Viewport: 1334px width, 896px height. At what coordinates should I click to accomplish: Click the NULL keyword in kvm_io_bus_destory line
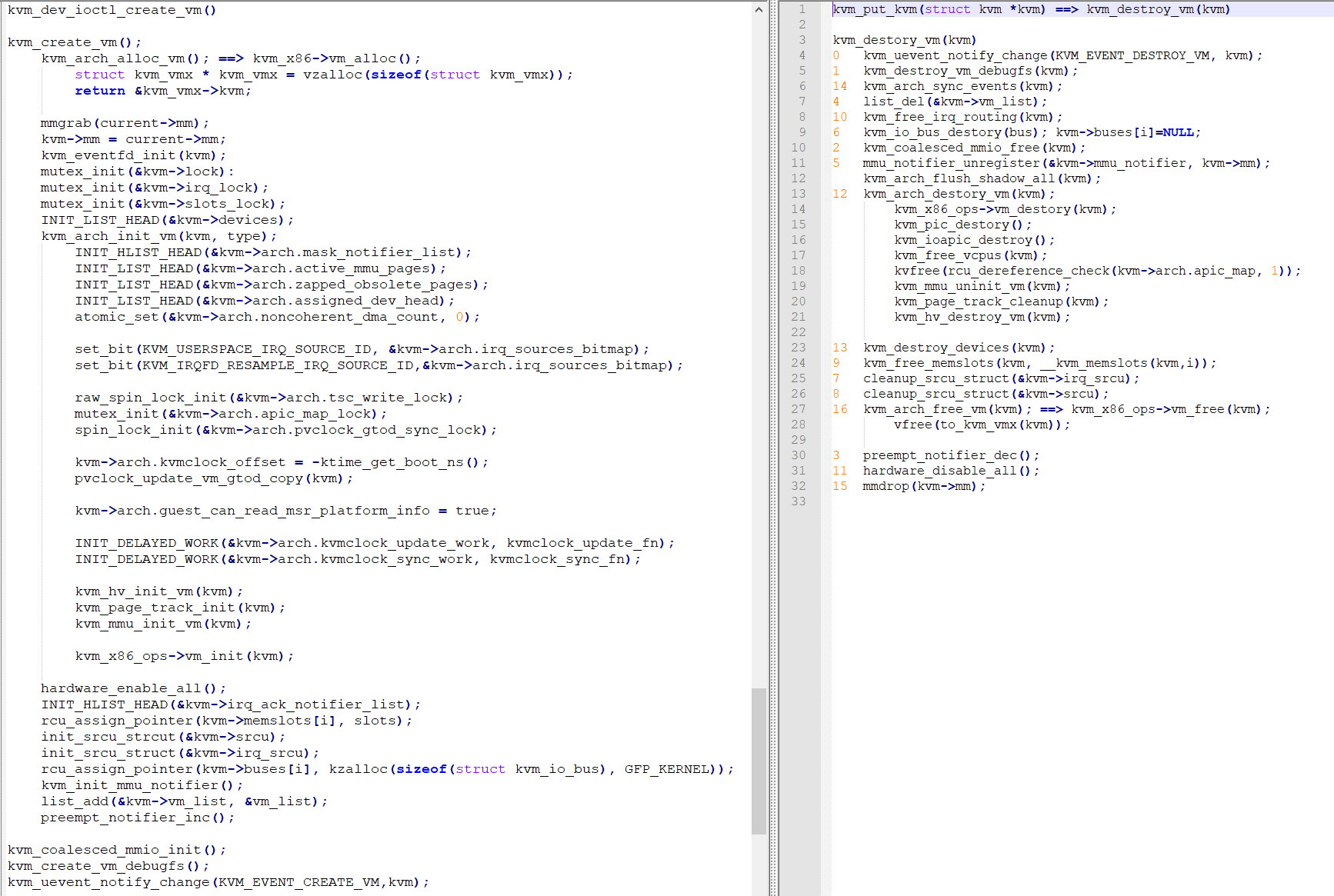pyautogui.click(x=1178, y=132)
